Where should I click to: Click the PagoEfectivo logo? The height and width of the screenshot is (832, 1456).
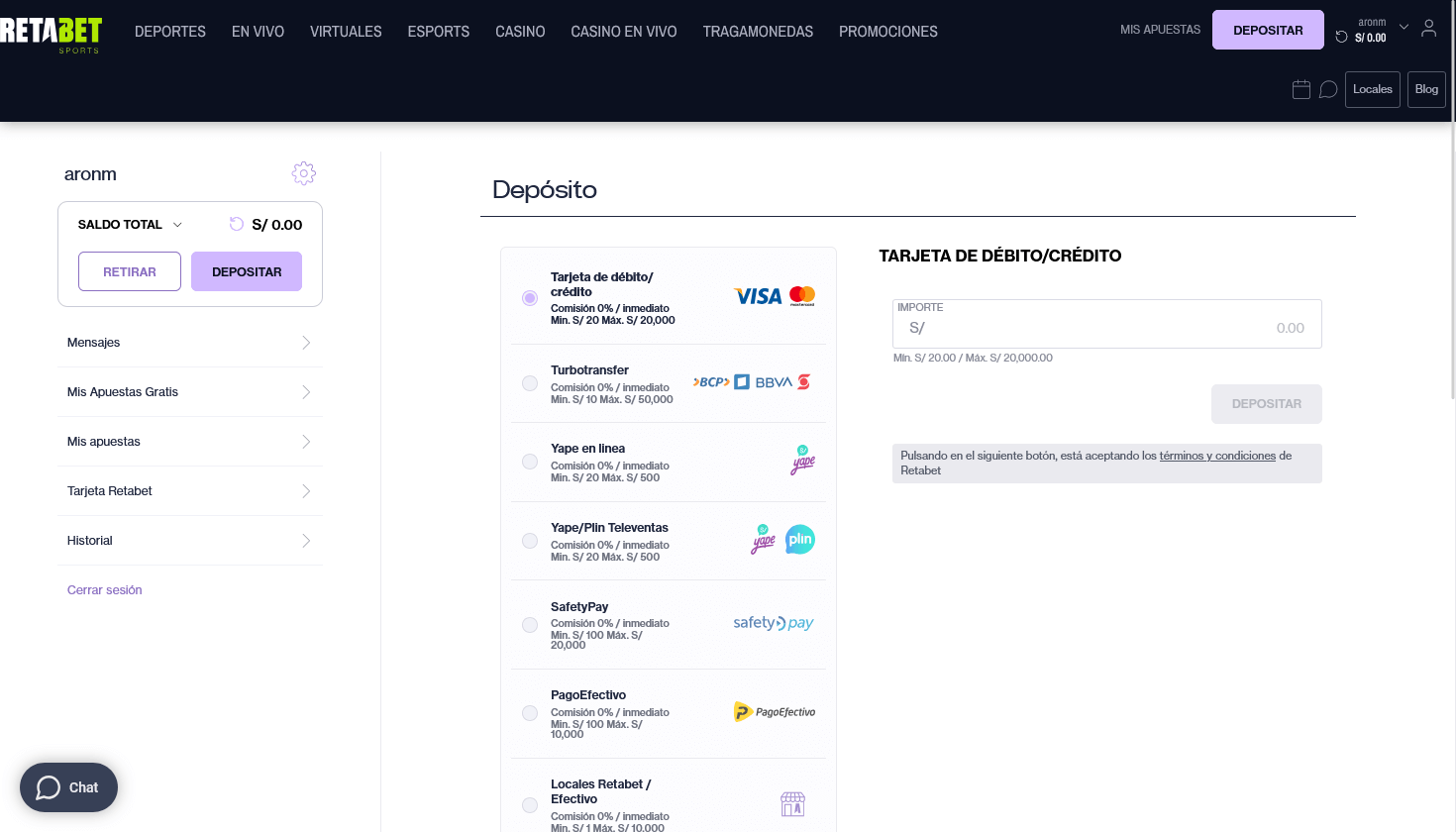point(775,712)
